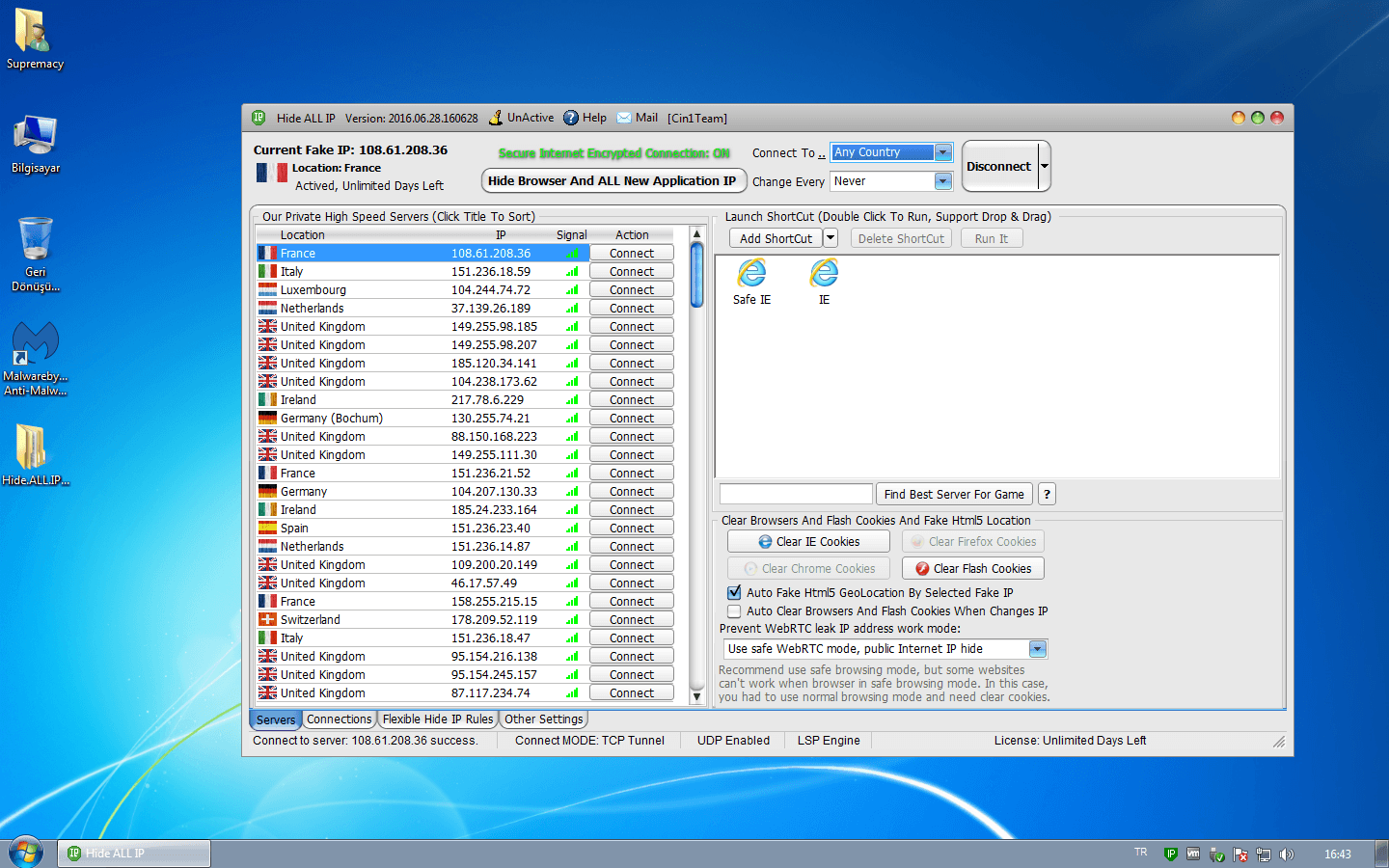Toggle Auto Fake Html5 GeoLocation checkbox
Image resolution: width=1389 pixels, height=868 pixels.
click(734, 592)
